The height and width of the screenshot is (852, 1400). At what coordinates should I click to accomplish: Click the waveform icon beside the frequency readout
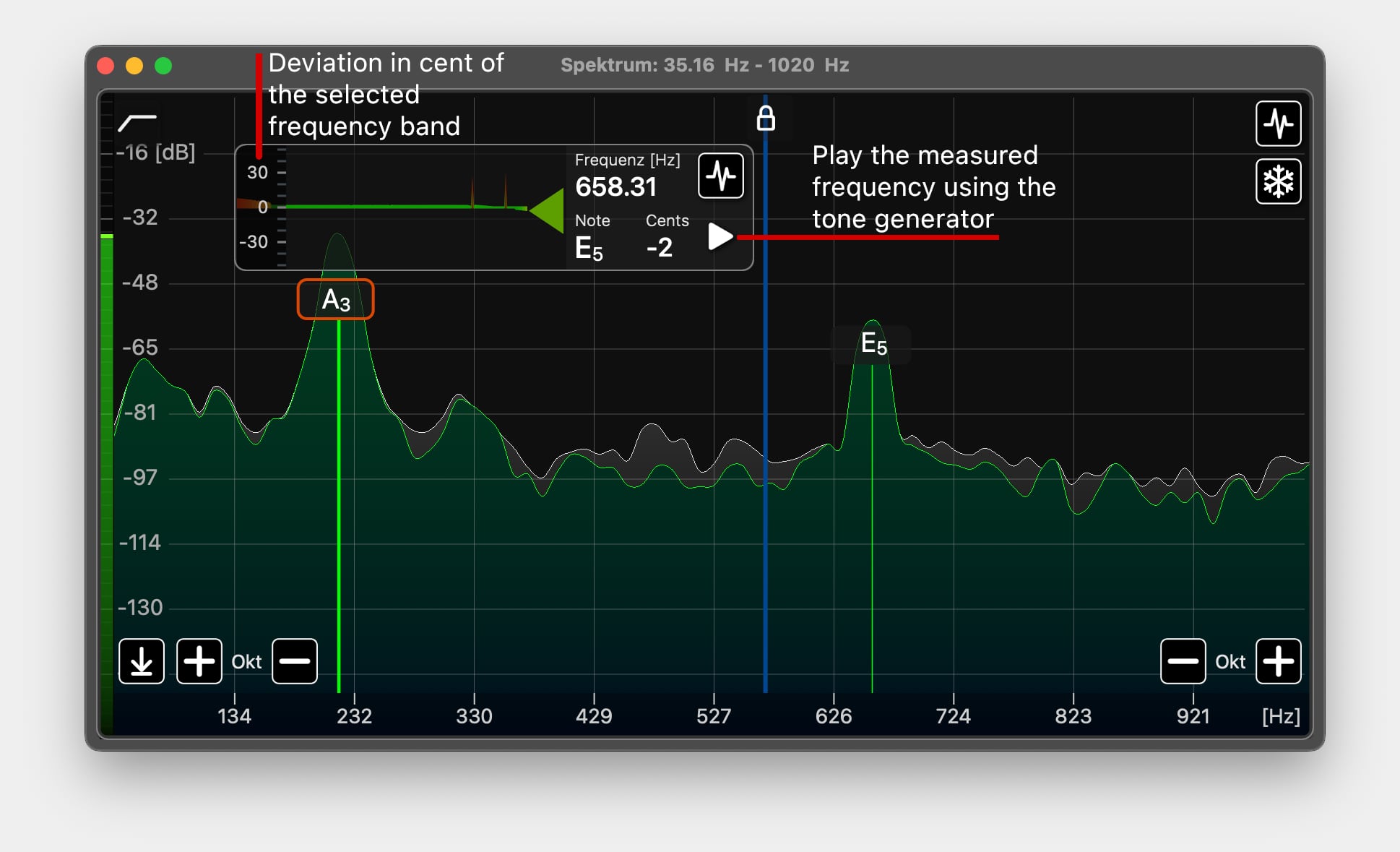click(x=720, y=176)
